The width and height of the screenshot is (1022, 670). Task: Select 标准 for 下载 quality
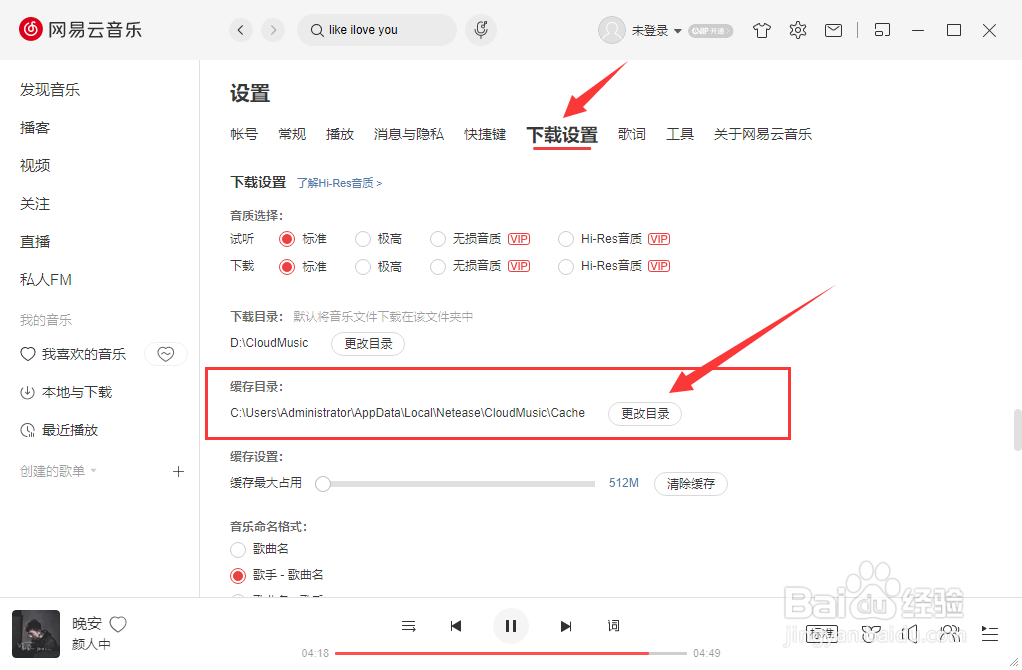287,267
